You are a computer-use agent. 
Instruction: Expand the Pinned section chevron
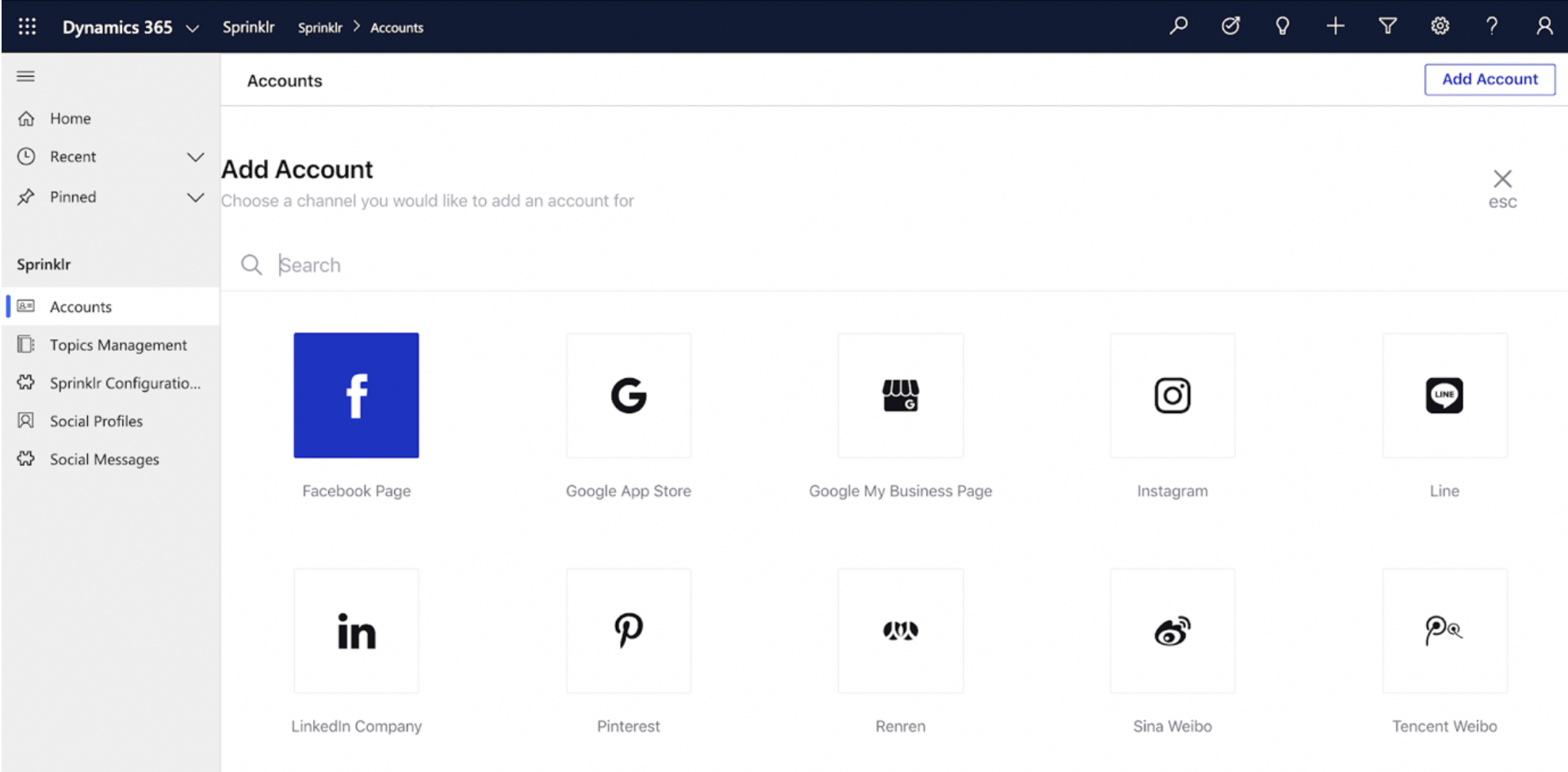pyautogui.click(x=195, y=197)
